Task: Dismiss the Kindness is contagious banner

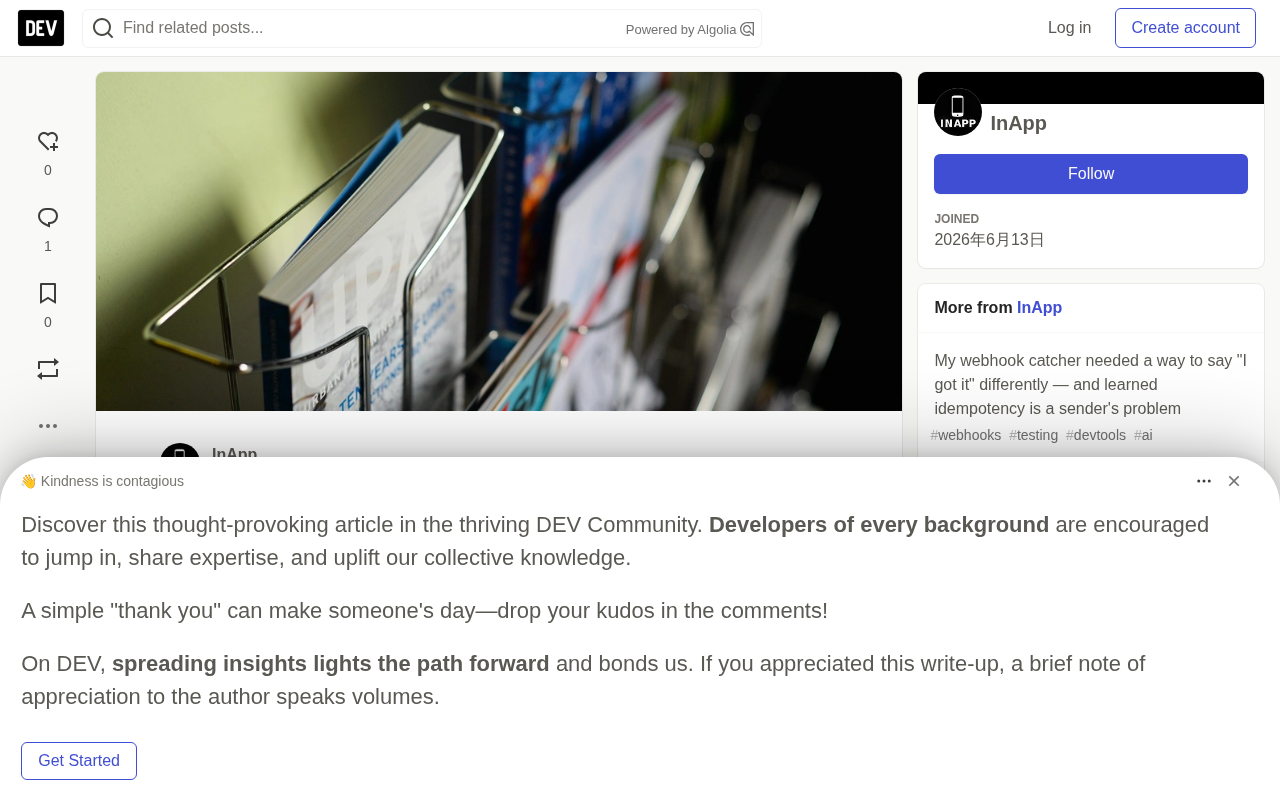Action: pyautogui.click(x=1234, y=481)
